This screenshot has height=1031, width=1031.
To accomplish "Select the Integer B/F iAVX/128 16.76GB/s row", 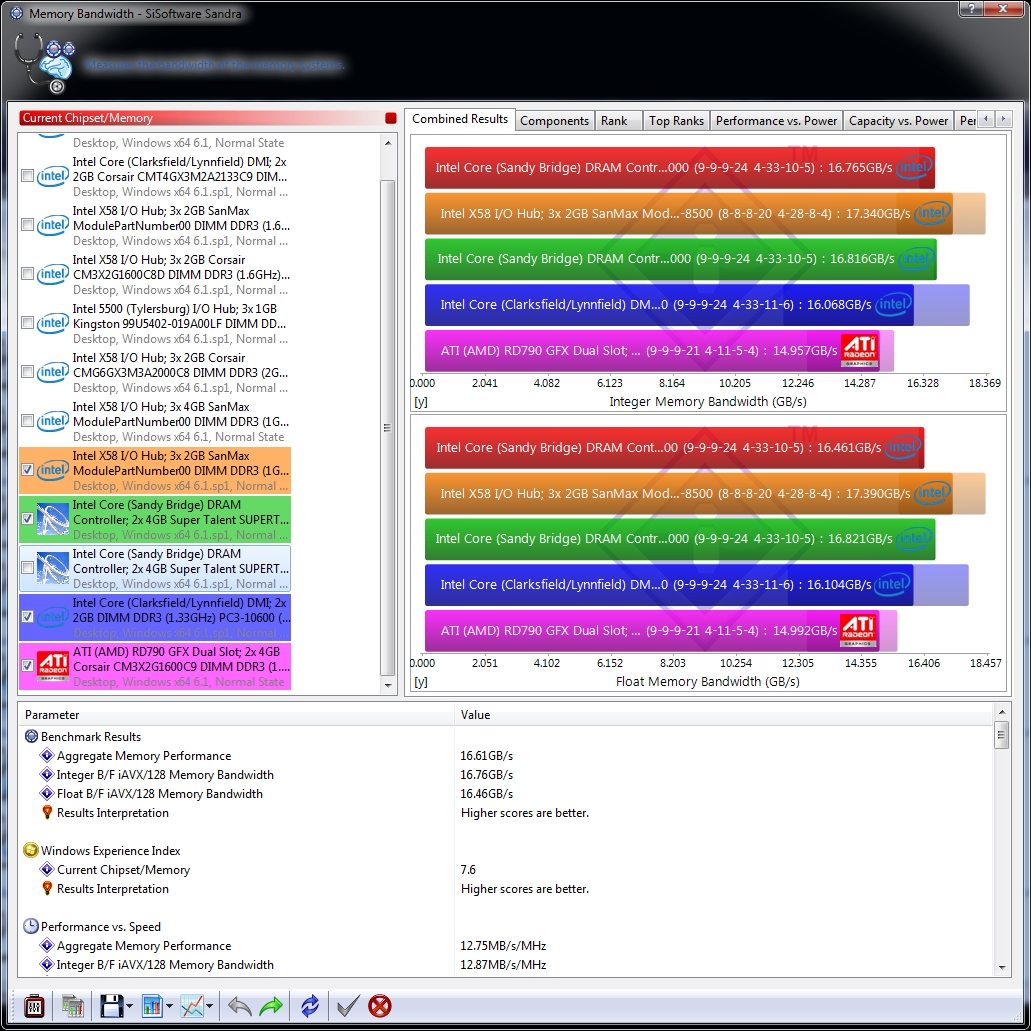I will pyautogui.click(x=506, y=775).
